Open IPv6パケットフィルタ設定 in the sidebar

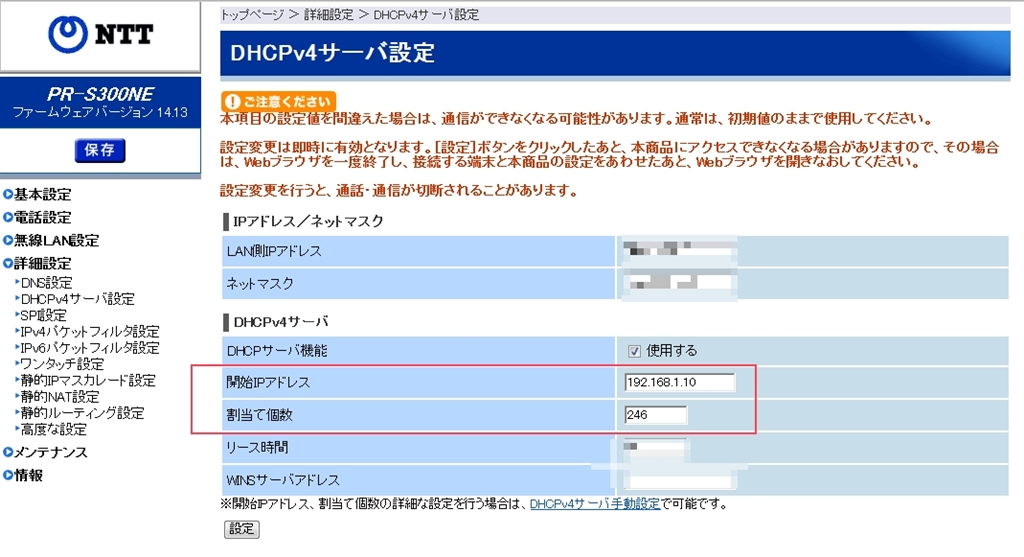[x=89, y=348]
